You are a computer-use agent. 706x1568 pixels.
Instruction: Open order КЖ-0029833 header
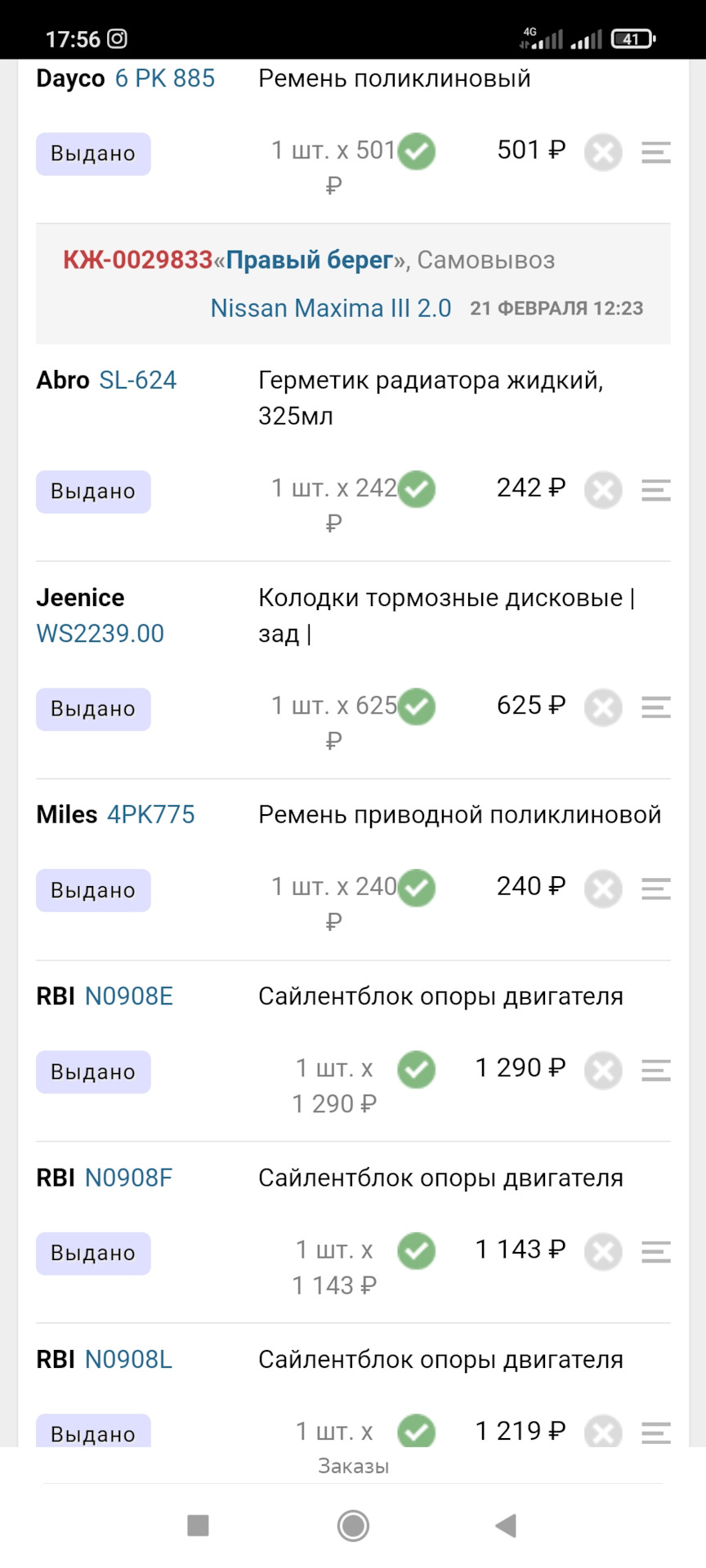137,261
